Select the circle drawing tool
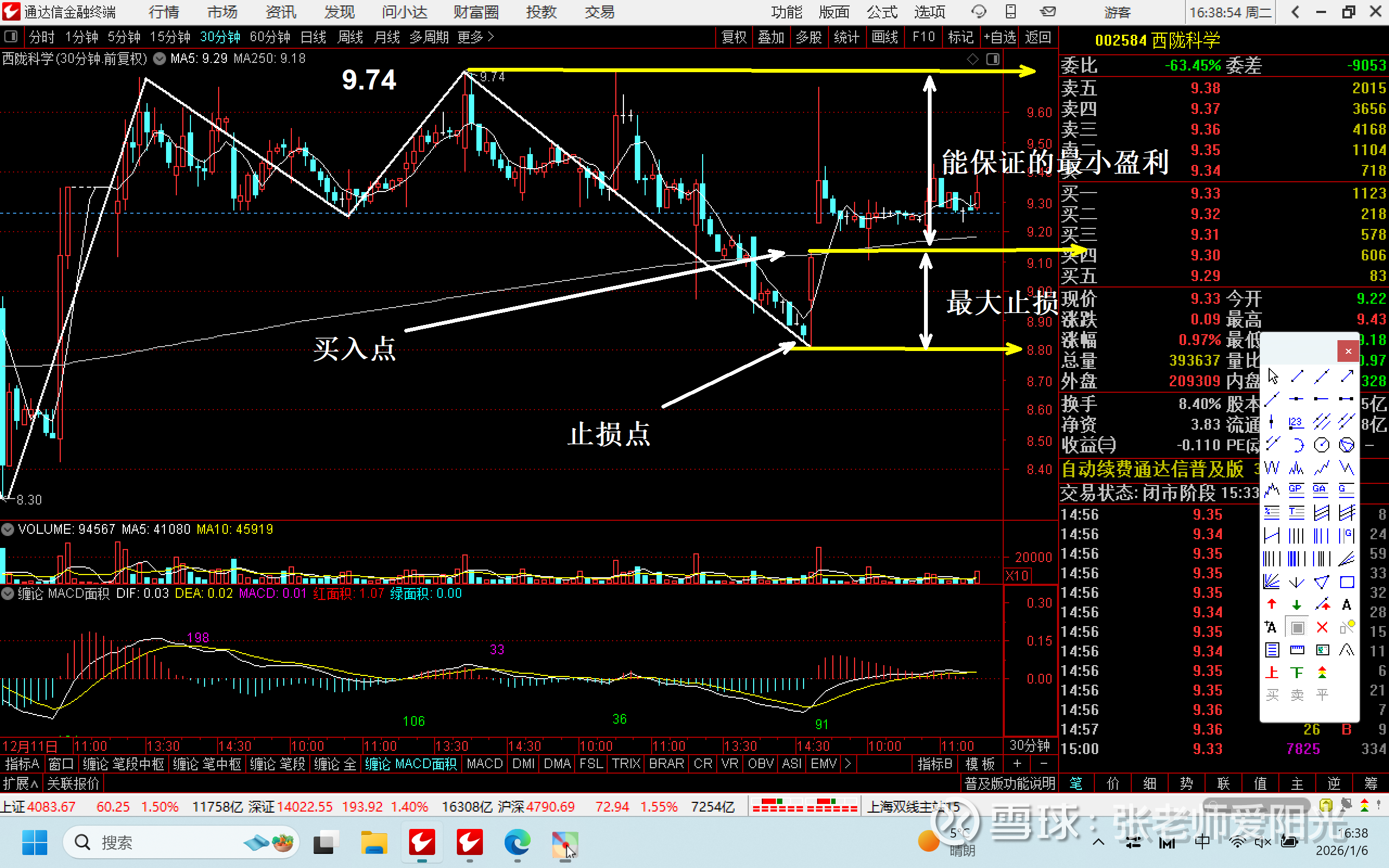 coord(1321,445)
